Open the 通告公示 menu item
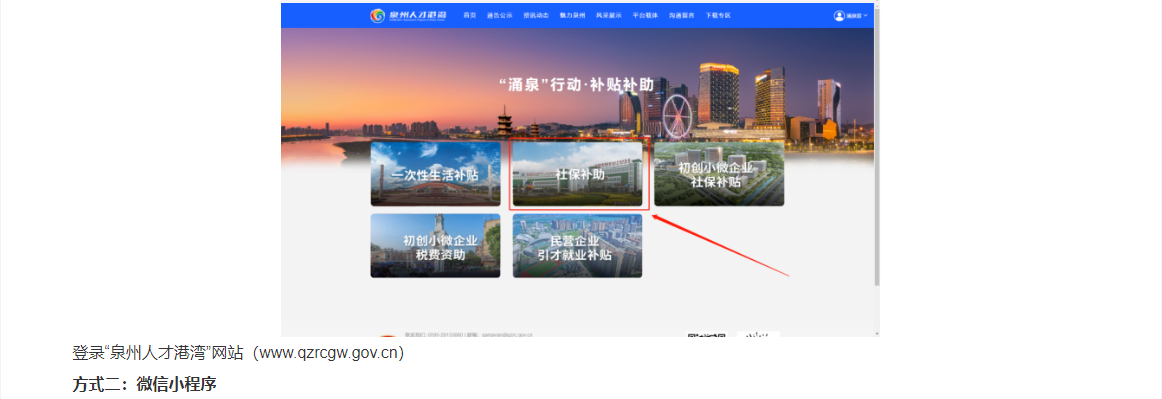This screenshot has width=1162, height=399. click(499, 16)
